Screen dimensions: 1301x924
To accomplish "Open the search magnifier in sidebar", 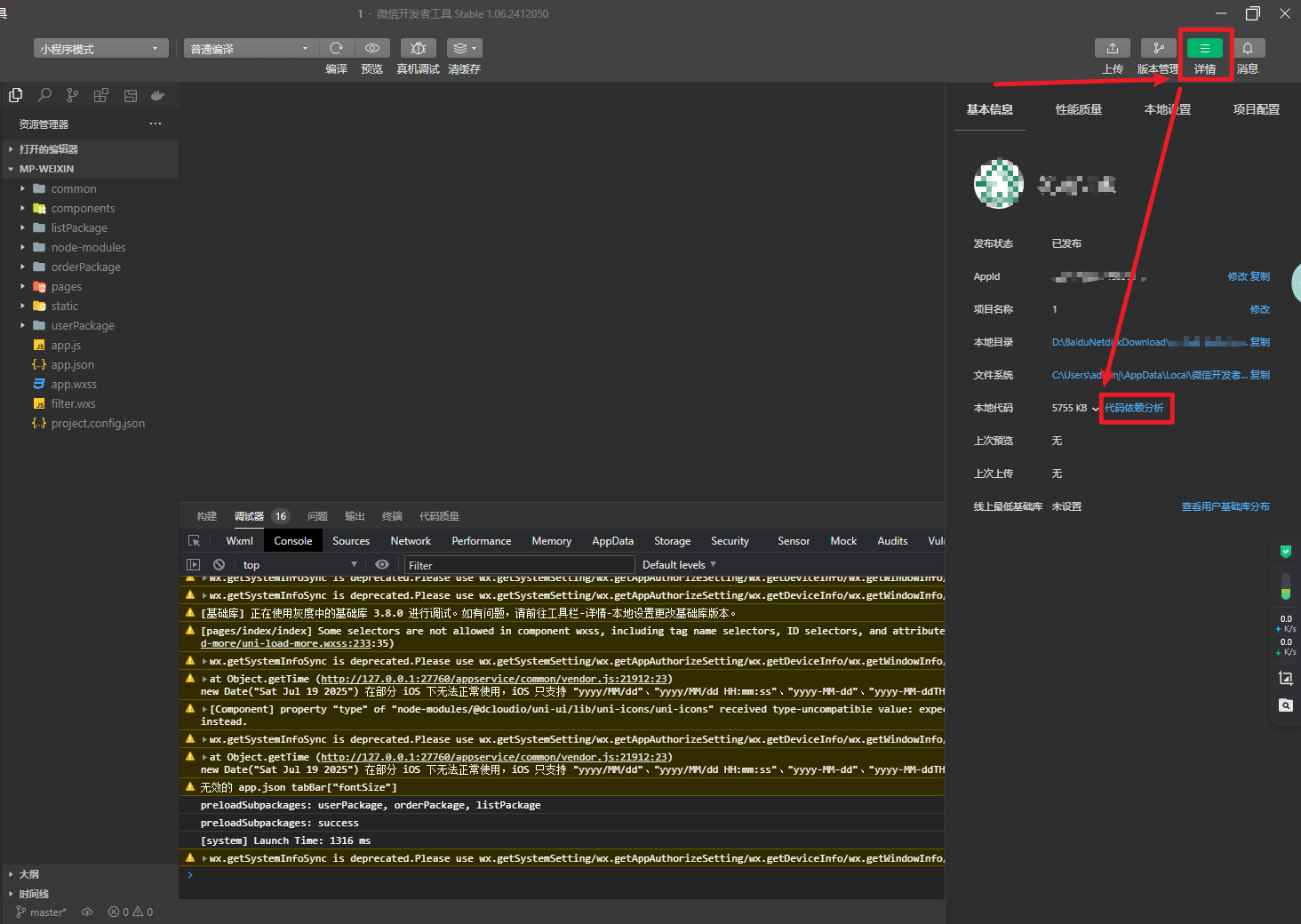I will (44, 95).
